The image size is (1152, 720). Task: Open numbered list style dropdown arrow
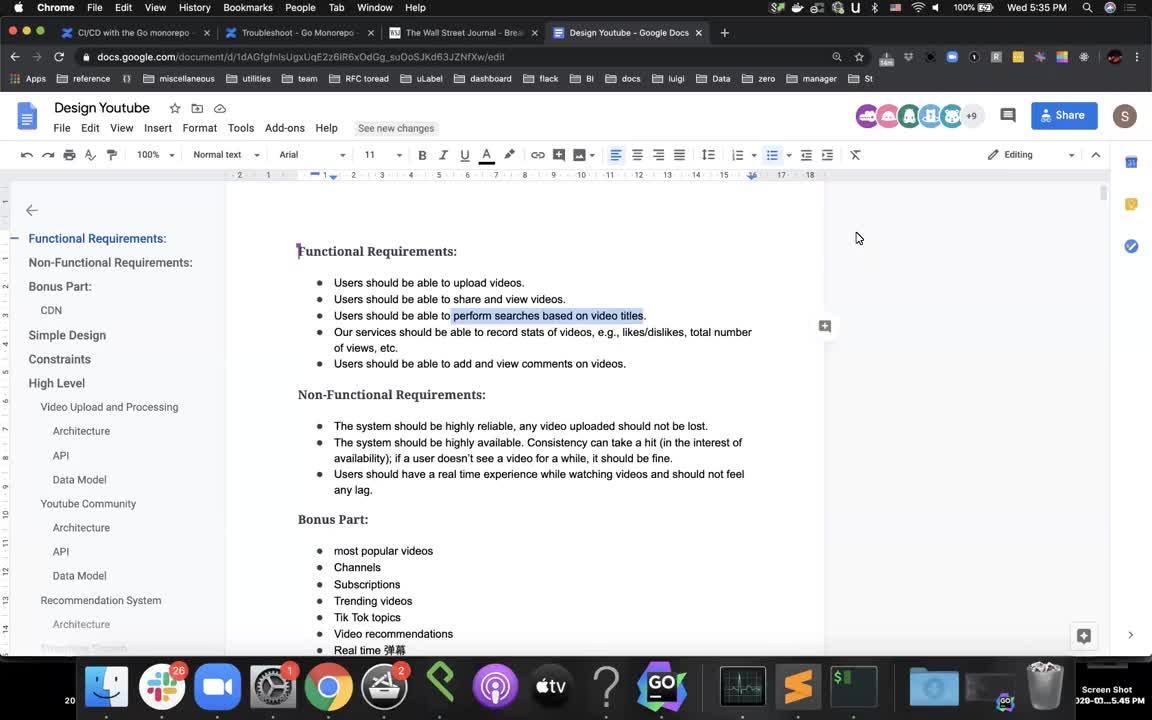click(x=754, y=155)
